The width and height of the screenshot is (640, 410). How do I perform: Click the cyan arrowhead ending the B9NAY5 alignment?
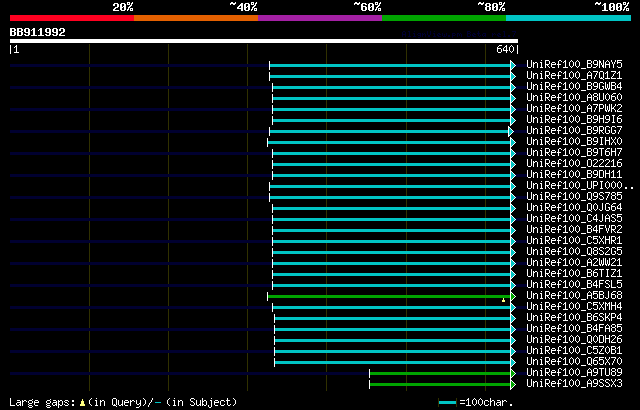(513, 65)
